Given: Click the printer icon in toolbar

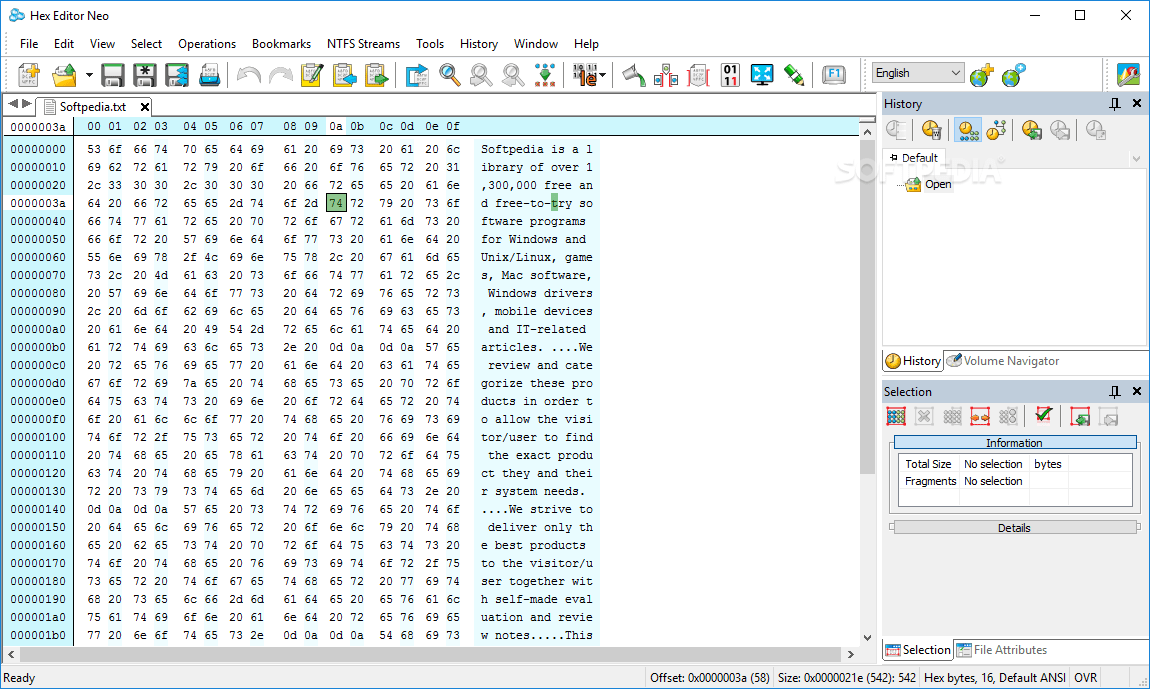Looking at the screenshot, I should tap(209, 75).
